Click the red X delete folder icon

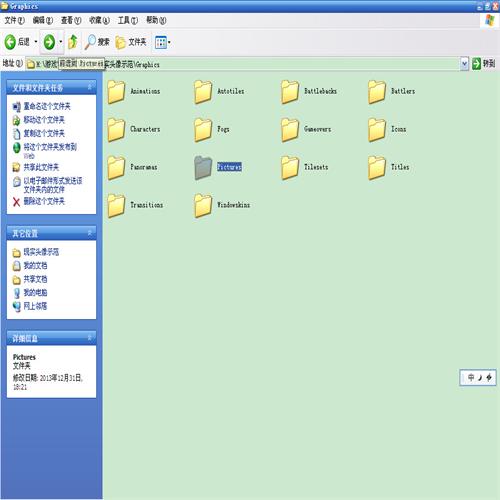coord(16,202)
